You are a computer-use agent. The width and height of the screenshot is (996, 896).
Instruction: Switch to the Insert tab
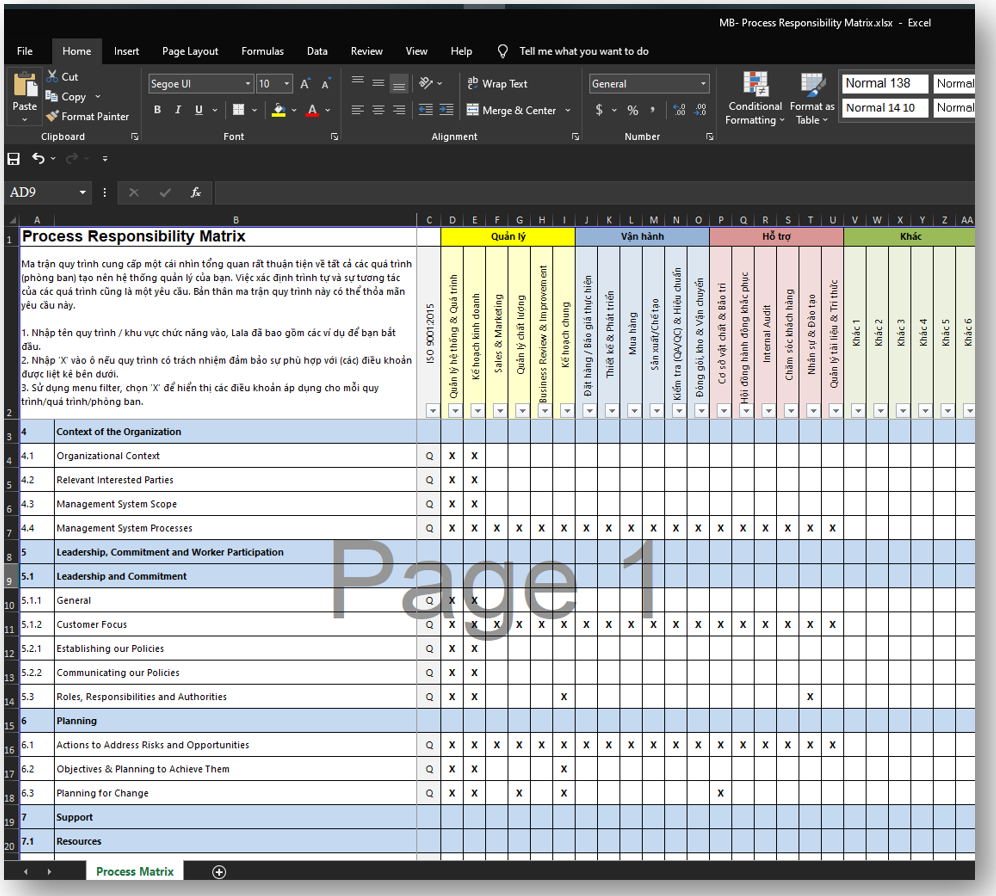coord(126,51)
